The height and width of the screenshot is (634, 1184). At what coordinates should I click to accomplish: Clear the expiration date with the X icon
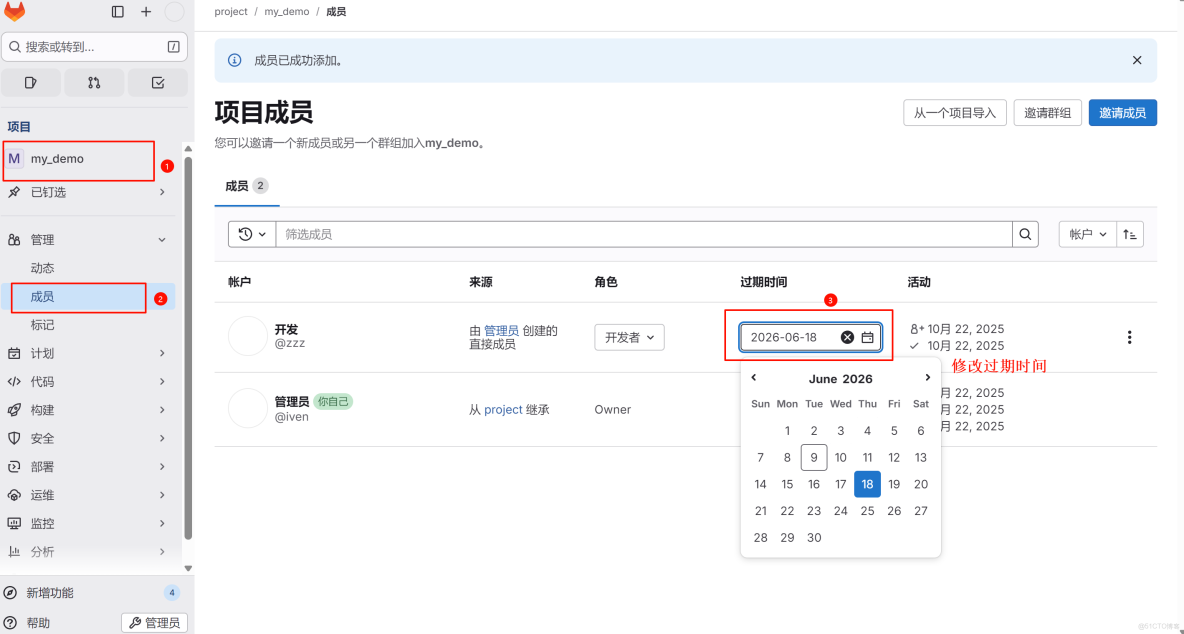click(x=848, y=337)
